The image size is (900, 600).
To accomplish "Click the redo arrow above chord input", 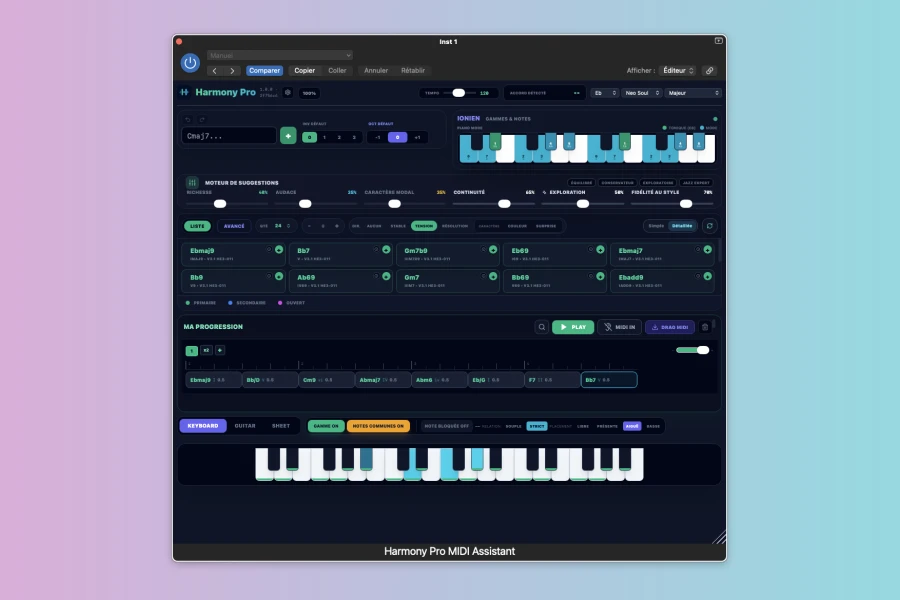I will coord(201,119).
